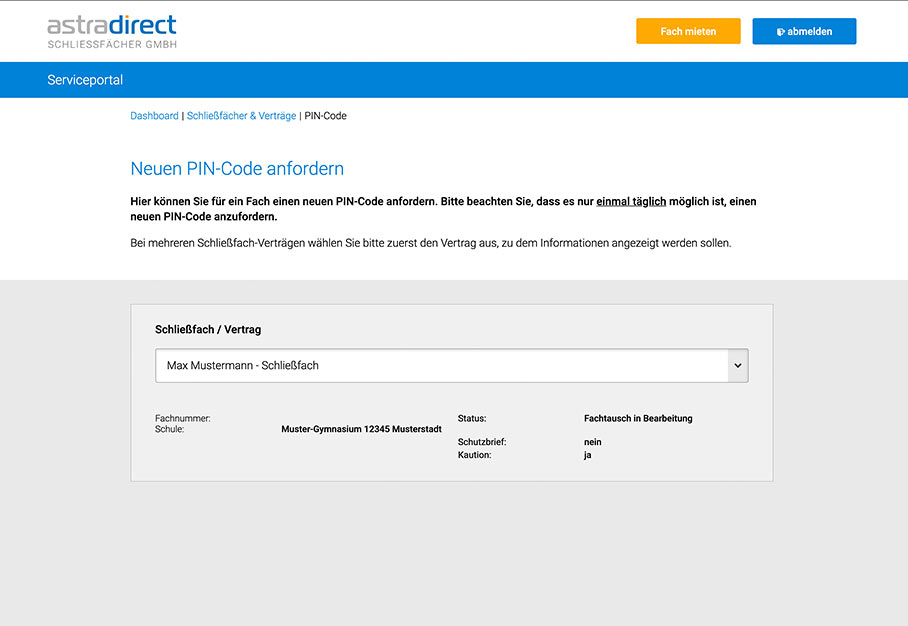The image size is (908, 626).
Task: Click the Schule value Muster-Gymnasium 12345 Musterstadt
Action: [361, 429]
